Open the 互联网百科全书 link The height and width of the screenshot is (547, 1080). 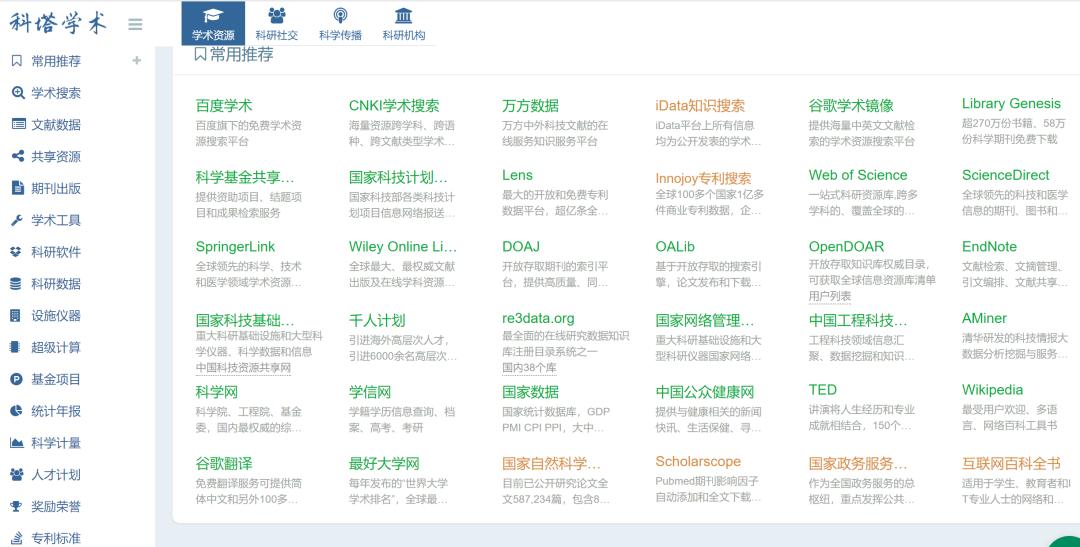1011,464
